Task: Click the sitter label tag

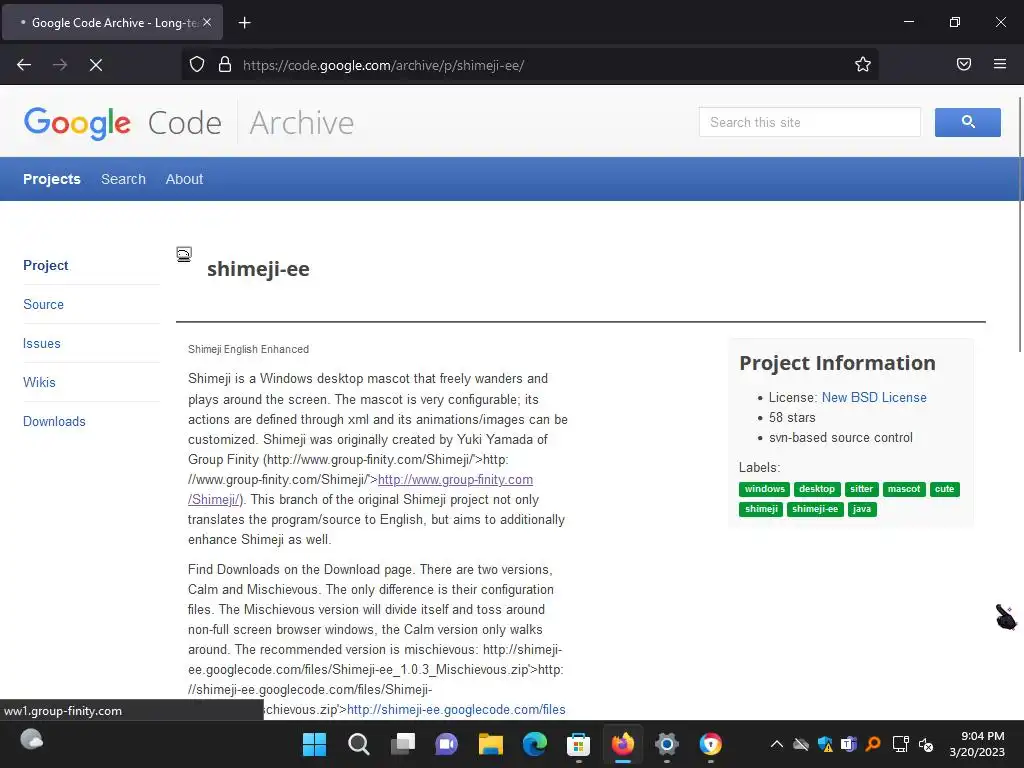Action: coord(861,489)
